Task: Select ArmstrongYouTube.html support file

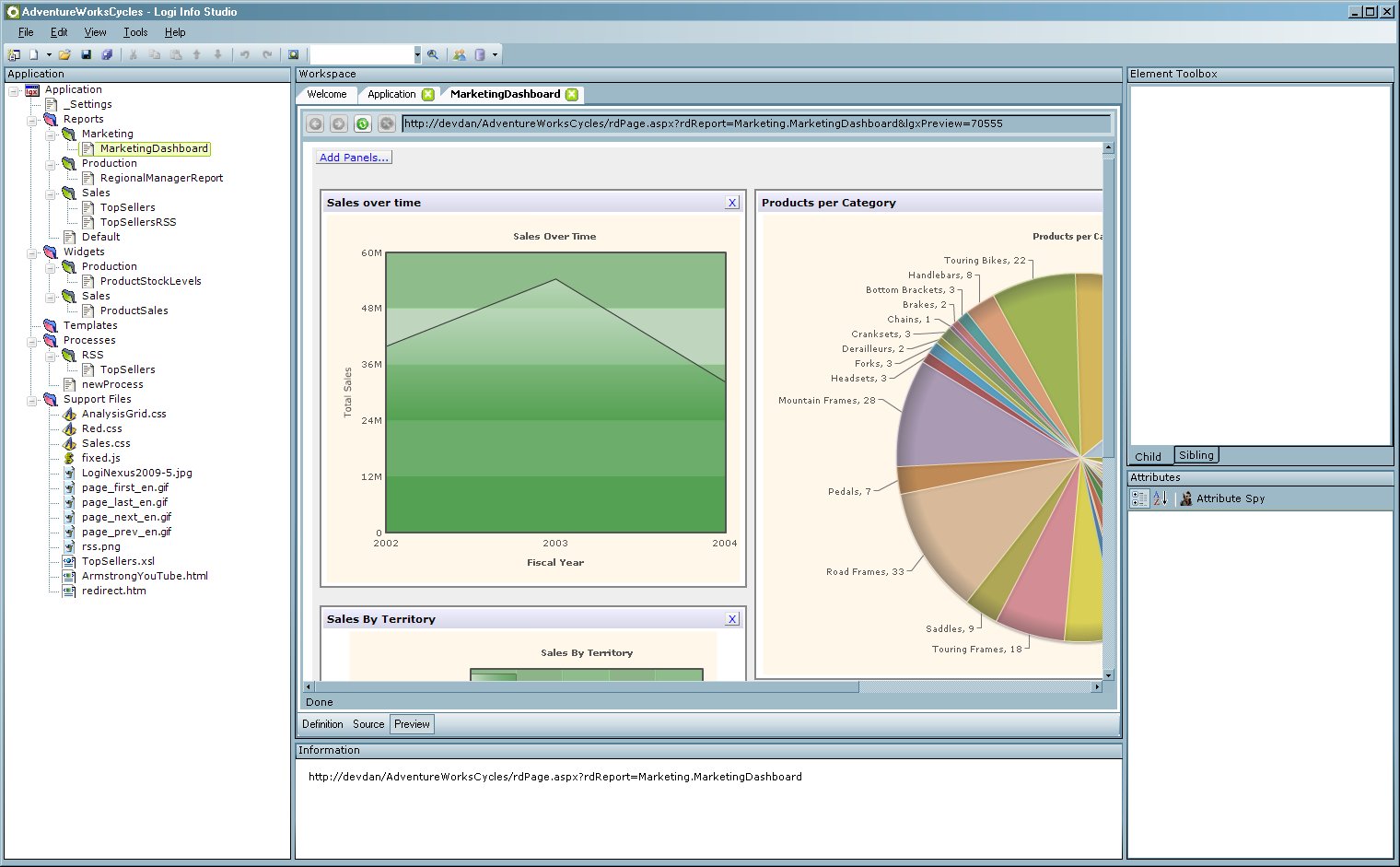Action: tap(145, 576)
